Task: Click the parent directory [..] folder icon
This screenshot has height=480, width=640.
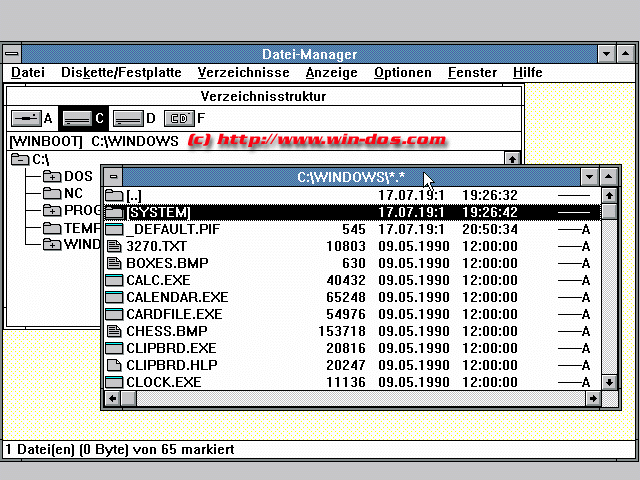Action: [114, 195]
